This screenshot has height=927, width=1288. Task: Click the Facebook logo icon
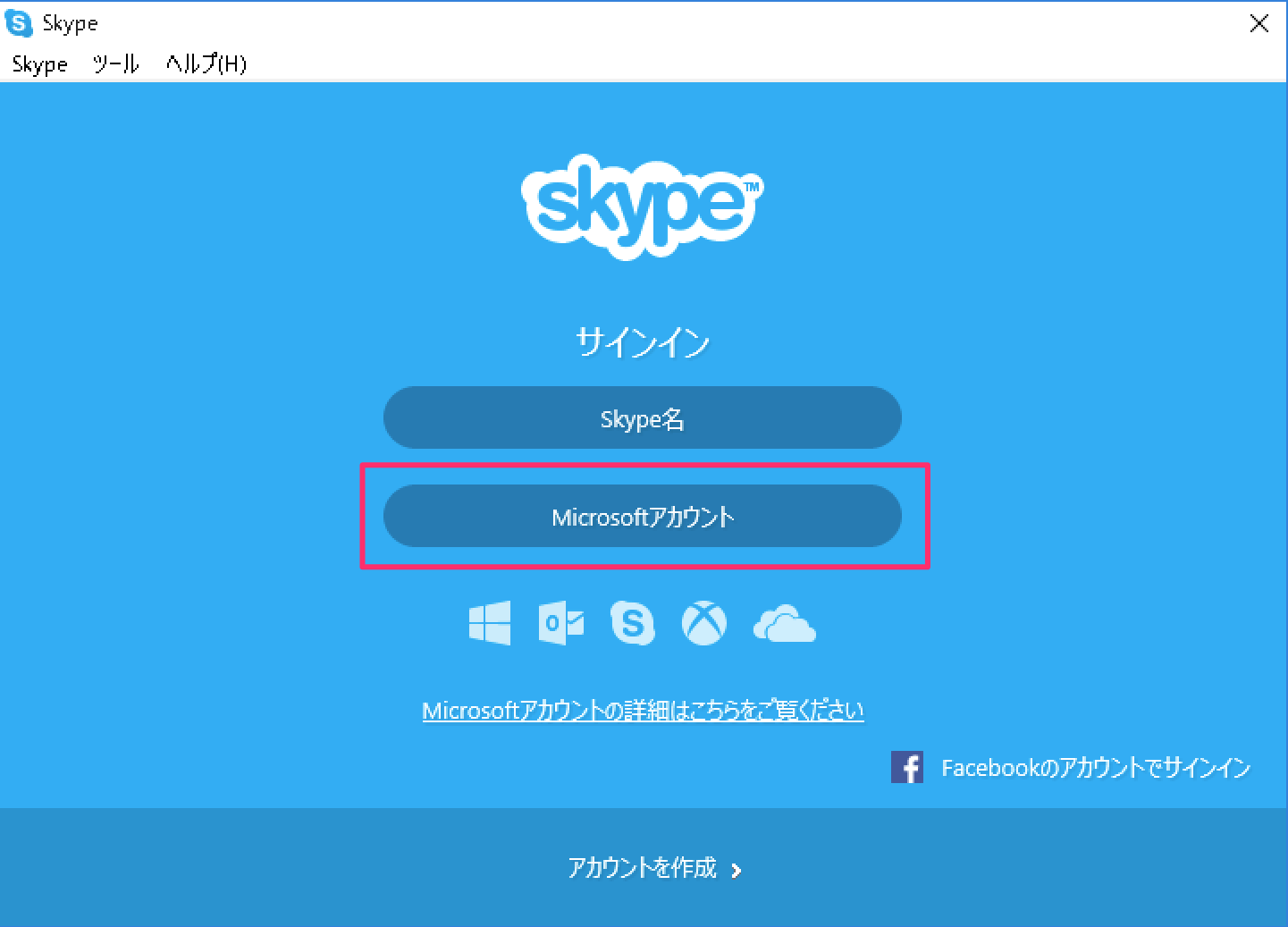point(907,767)
